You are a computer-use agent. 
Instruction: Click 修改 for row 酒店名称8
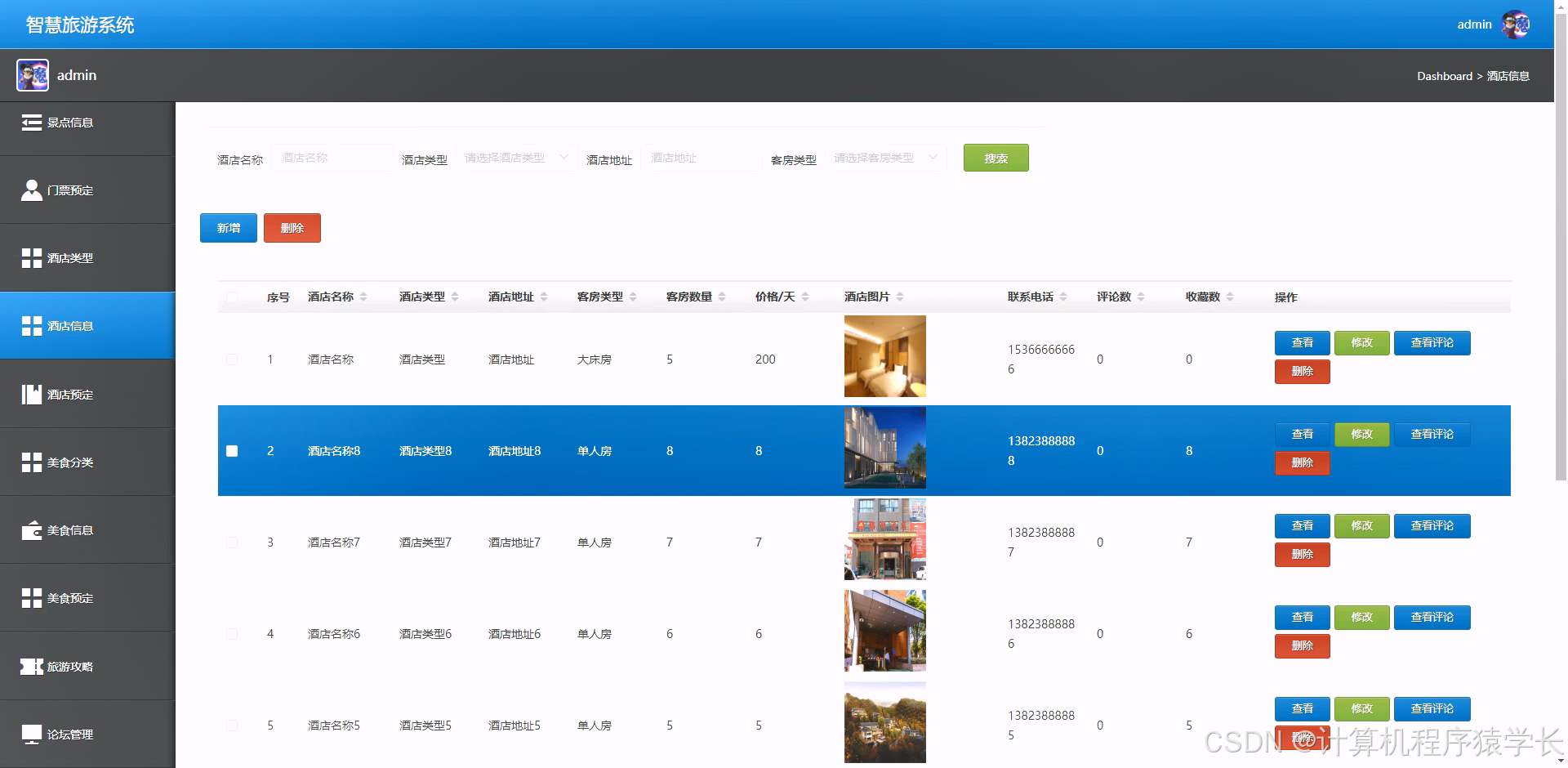point(1361,434)
